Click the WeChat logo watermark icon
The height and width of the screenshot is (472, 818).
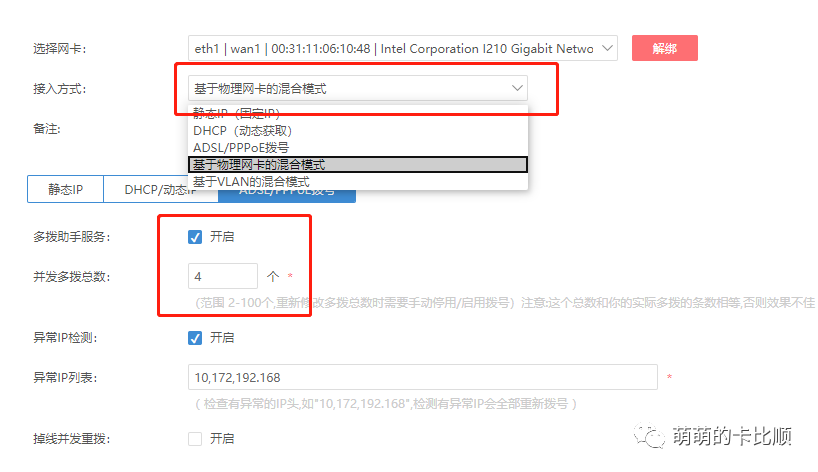click(649, 435)
